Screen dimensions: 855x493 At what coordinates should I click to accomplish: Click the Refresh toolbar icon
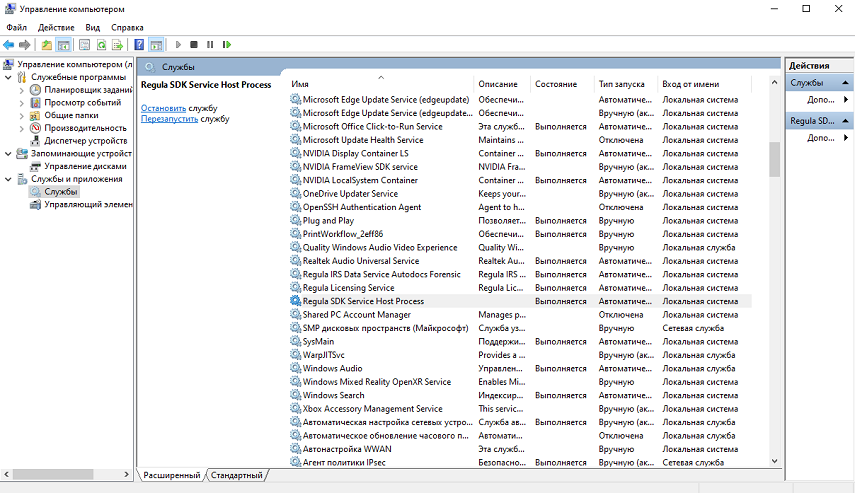tap(101, 45)
